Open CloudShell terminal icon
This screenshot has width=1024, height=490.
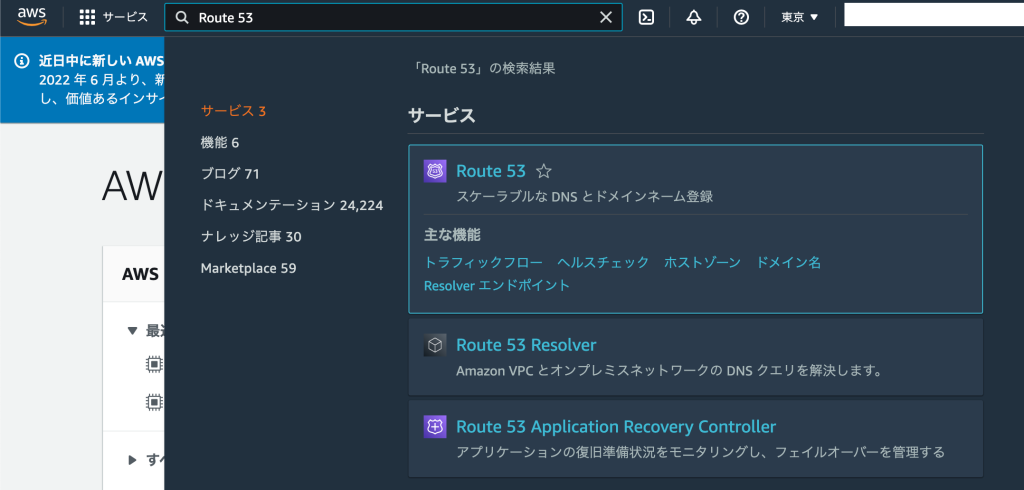coord(647,18)
